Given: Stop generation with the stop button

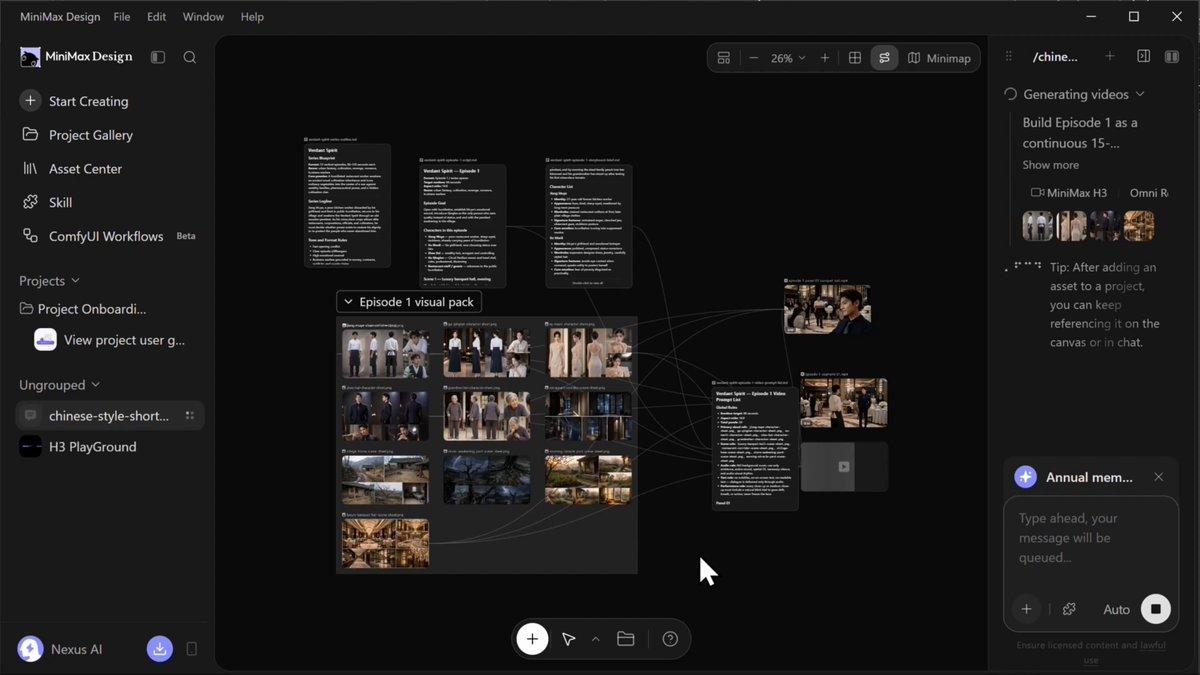Looking at the screenshot, I should point(1155,609).
